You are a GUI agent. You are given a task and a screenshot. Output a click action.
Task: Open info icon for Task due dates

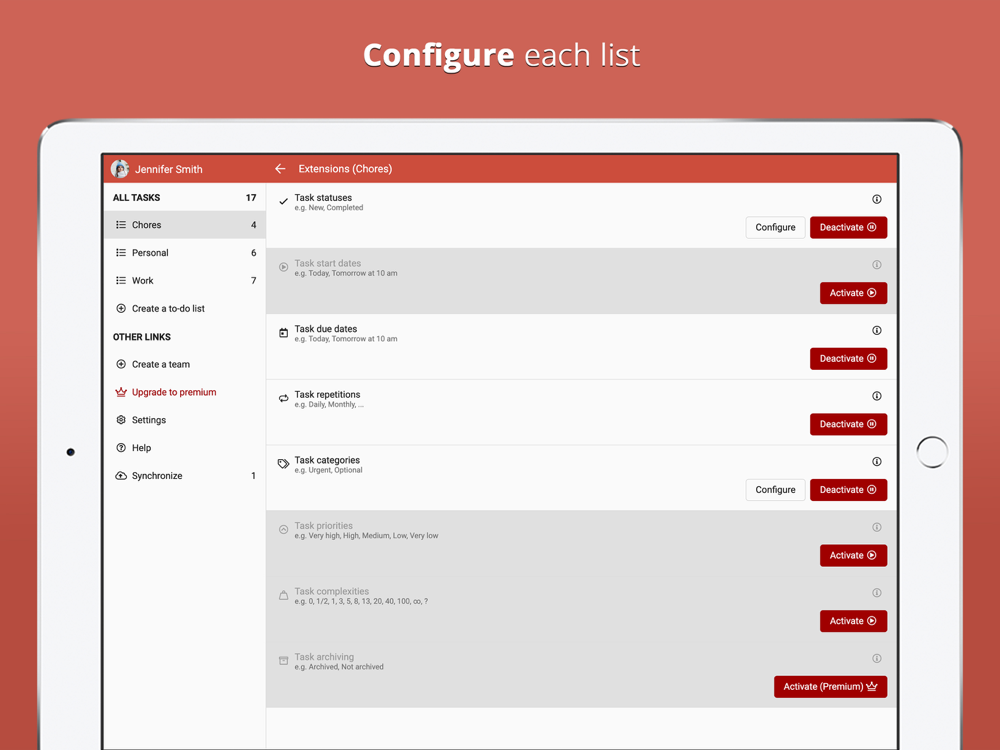[877, 330]
